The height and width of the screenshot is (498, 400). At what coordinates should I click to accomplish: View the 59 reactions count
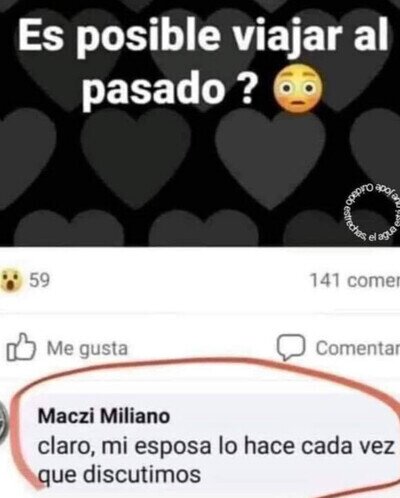click(x=40, y=280)
